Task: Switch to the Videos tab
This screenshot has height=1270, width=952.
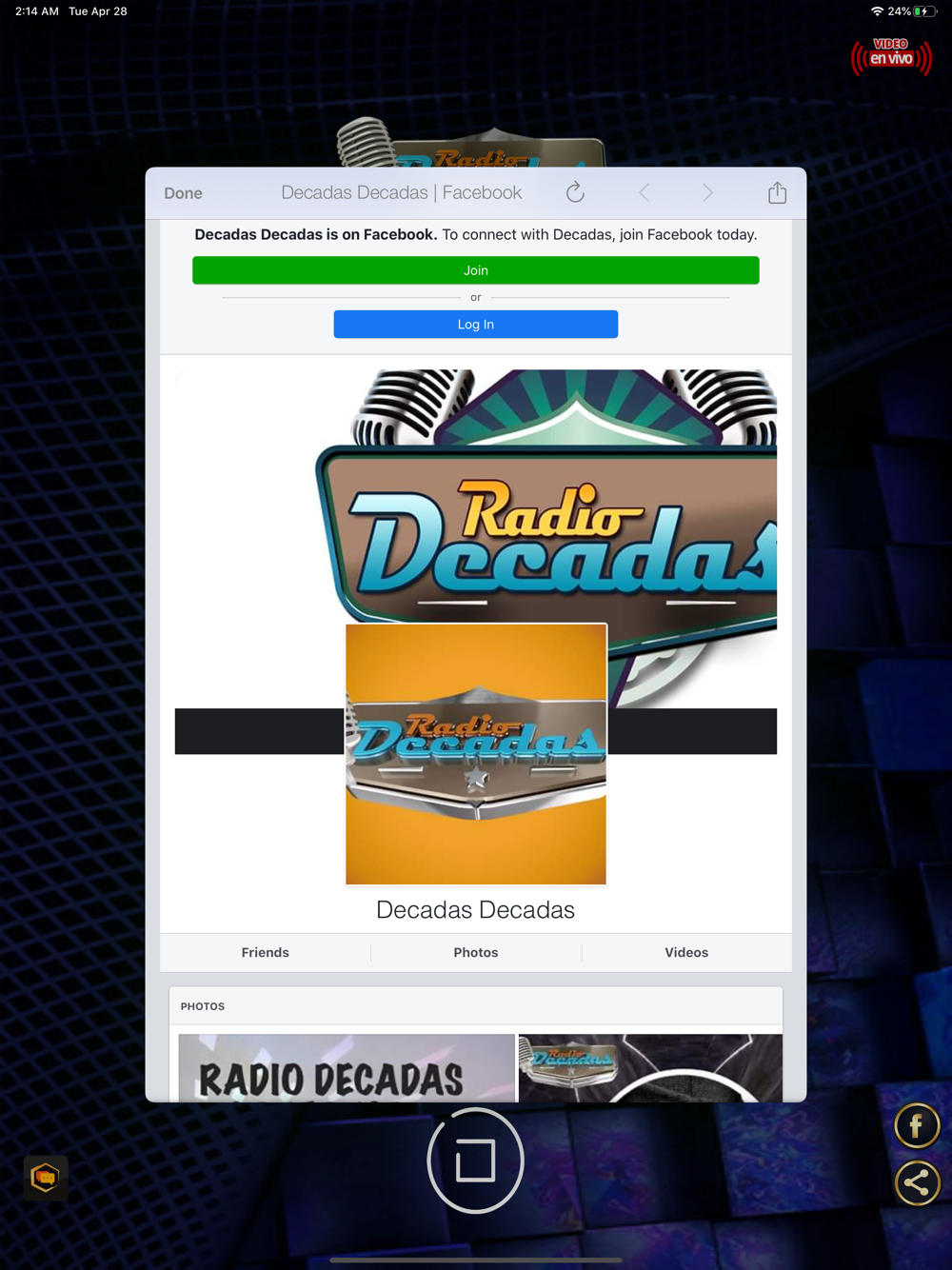Action: tap(686, 952)
